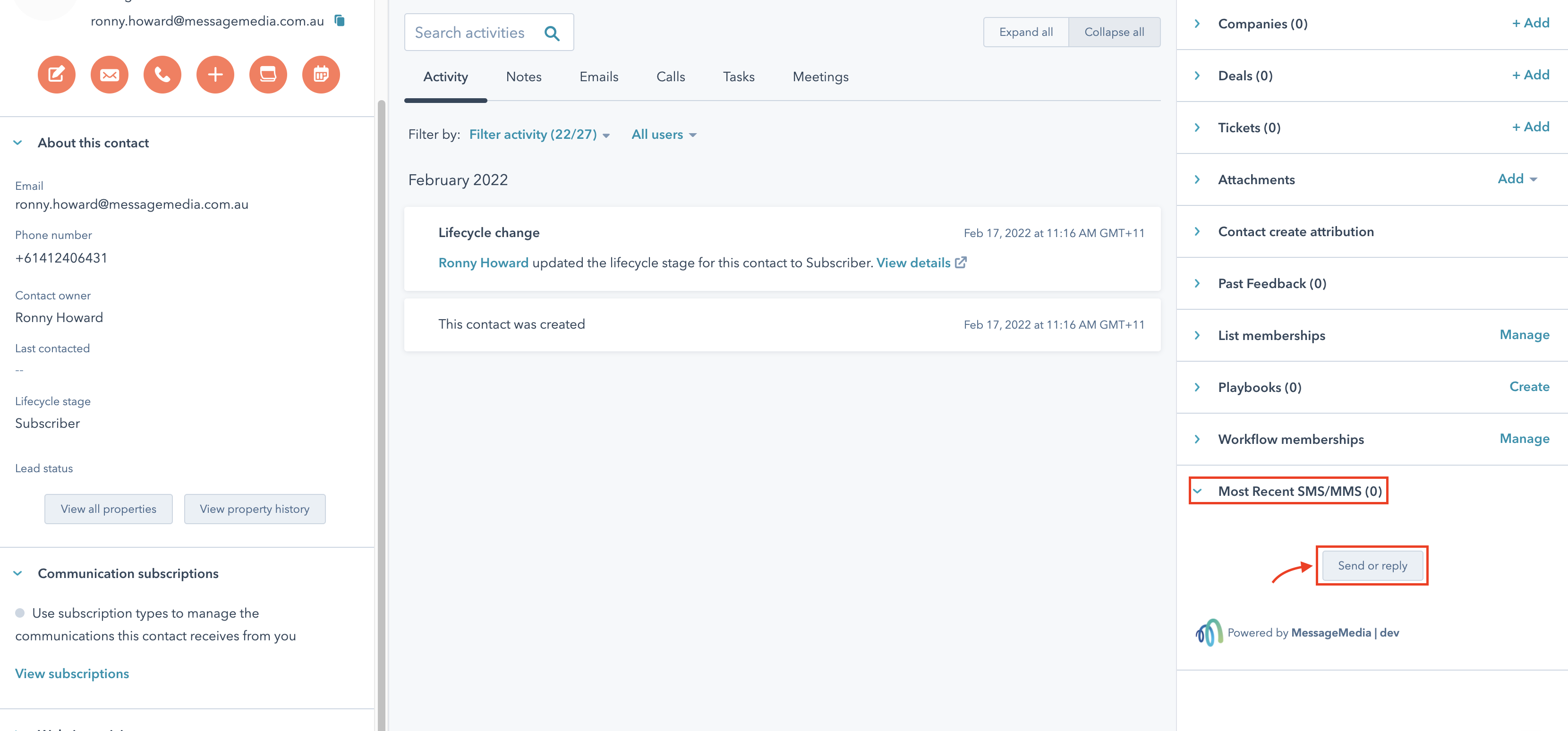Screen dimensions: 1568x731
Task: Click the search magnifier in activity search
Action: 552,32
